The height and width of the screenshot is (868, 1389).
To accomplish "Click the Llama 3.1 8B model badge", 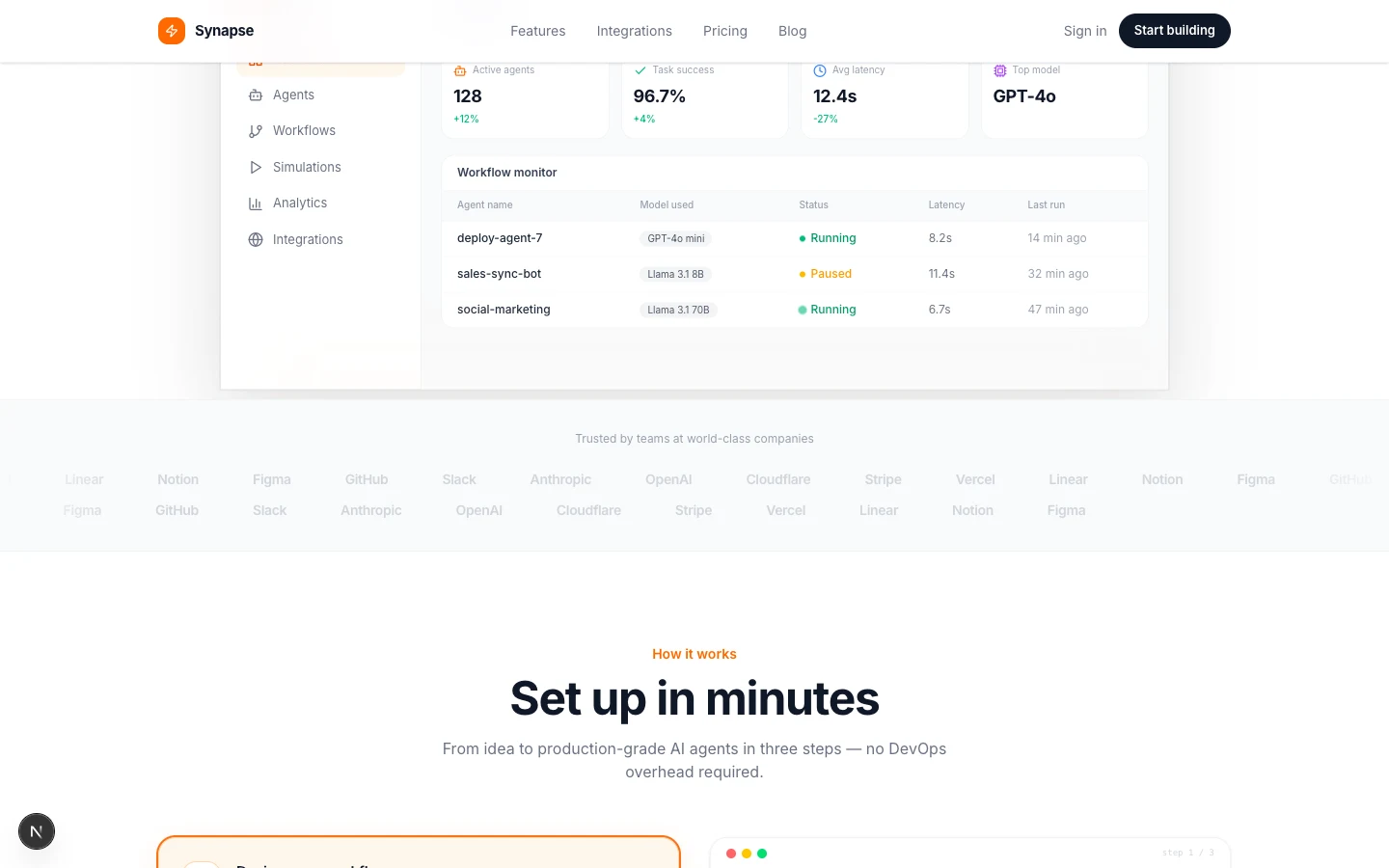I will coord(675,274).
